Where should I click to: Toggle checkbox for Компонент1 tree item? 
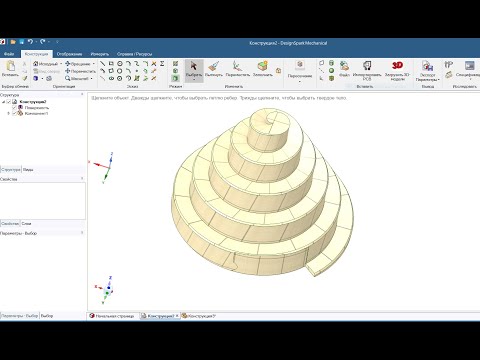(14, 113)
